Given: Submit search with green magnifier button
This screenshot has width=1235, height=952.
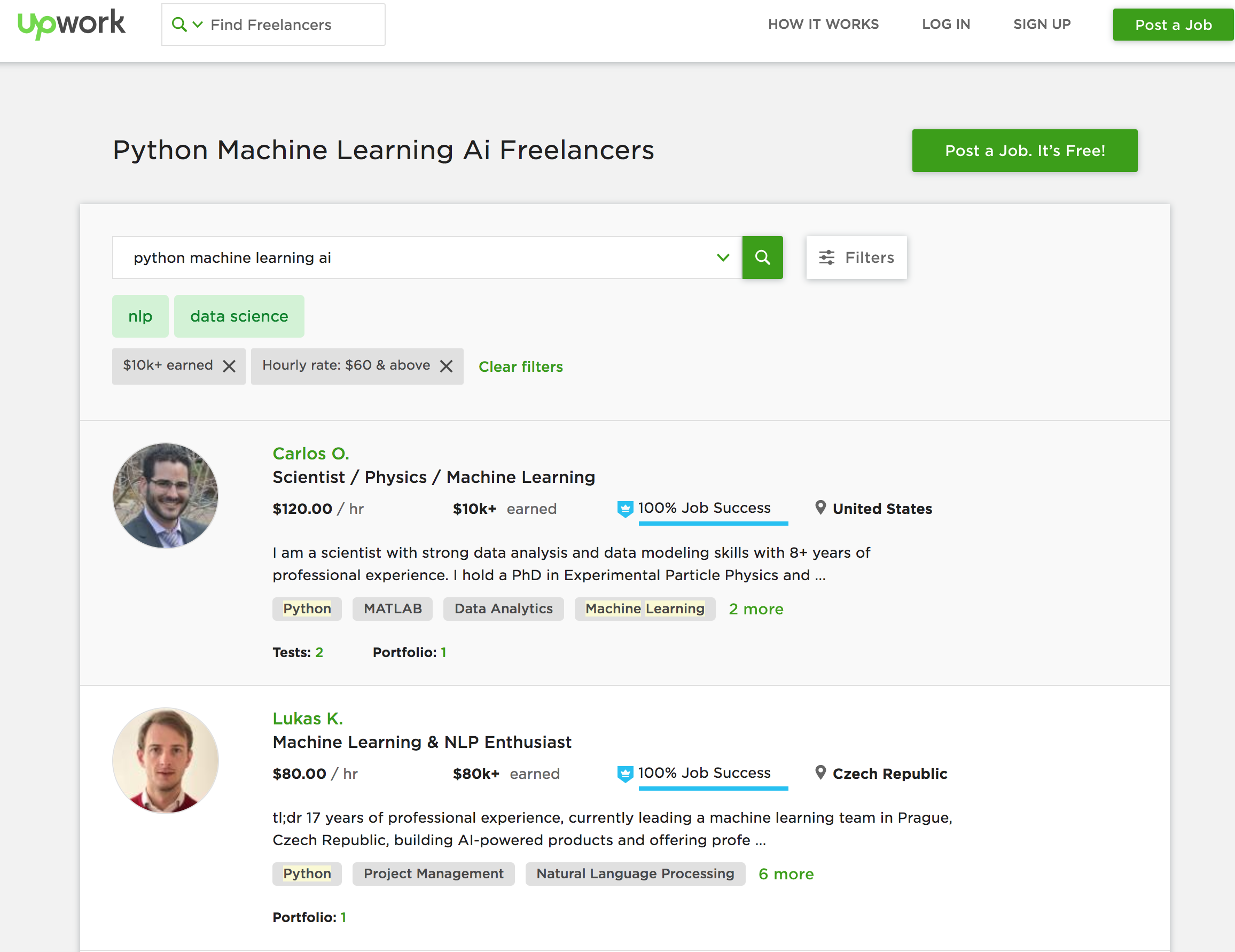Looking at the screenshot, I should pos(762,257).
